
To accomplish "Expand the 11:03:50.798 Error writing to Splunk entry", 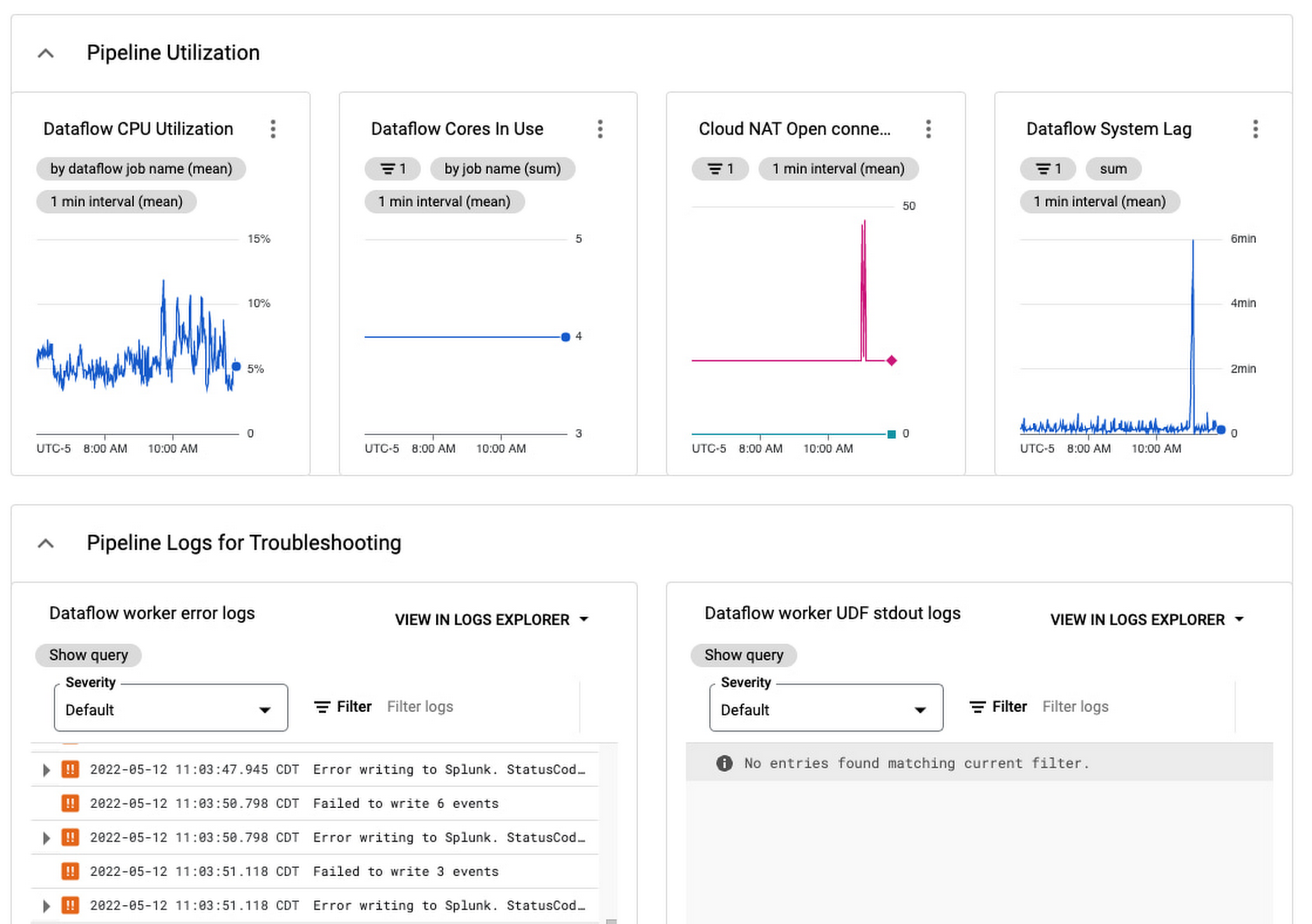I will click(46, 838).
